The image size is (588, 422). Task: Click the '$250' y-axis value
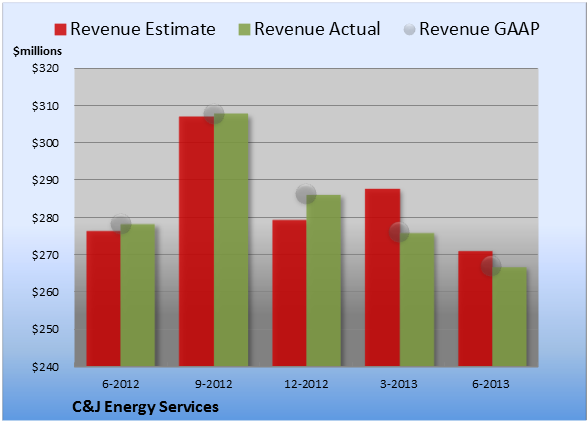45,329
